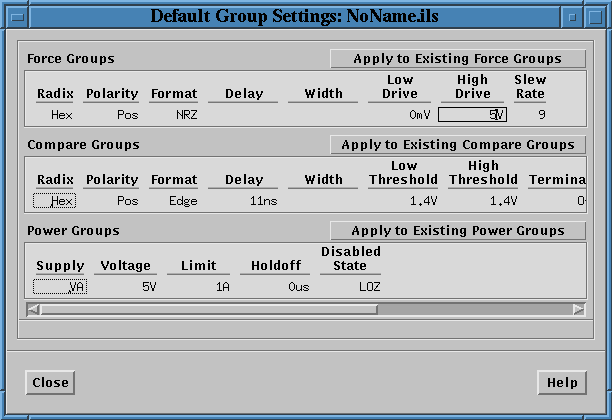Select Power Groups Holdoff 0us value
This screenshot has height=420, width=612.
point(299,287)
